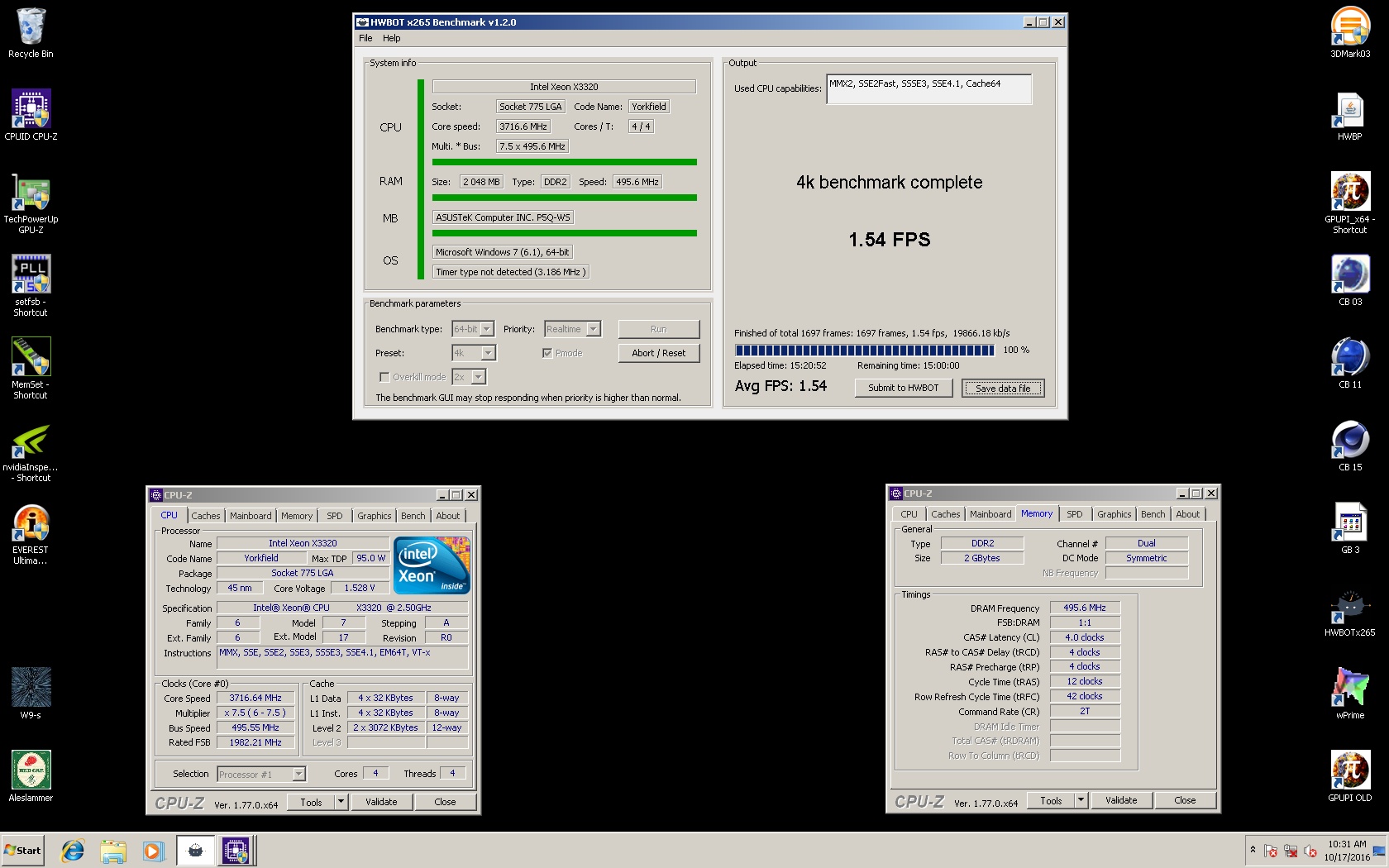
Task: Open the Recycle Bin desktop icon
Action: click(x=31, y=33)
